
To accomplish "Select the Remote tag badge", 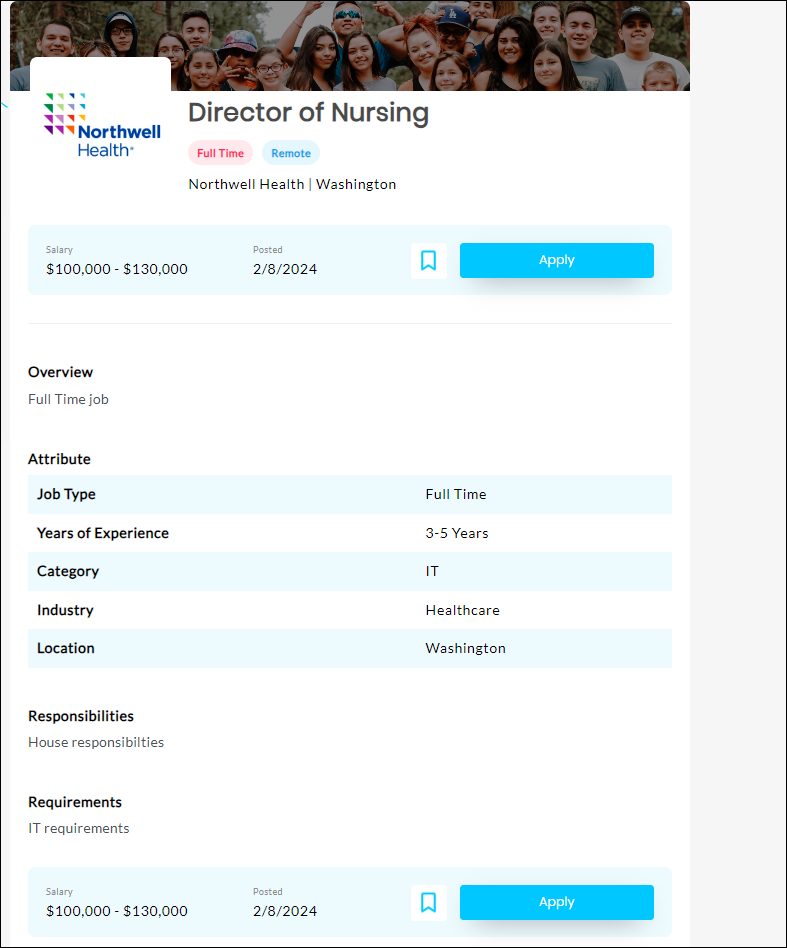I will [291, 153].
